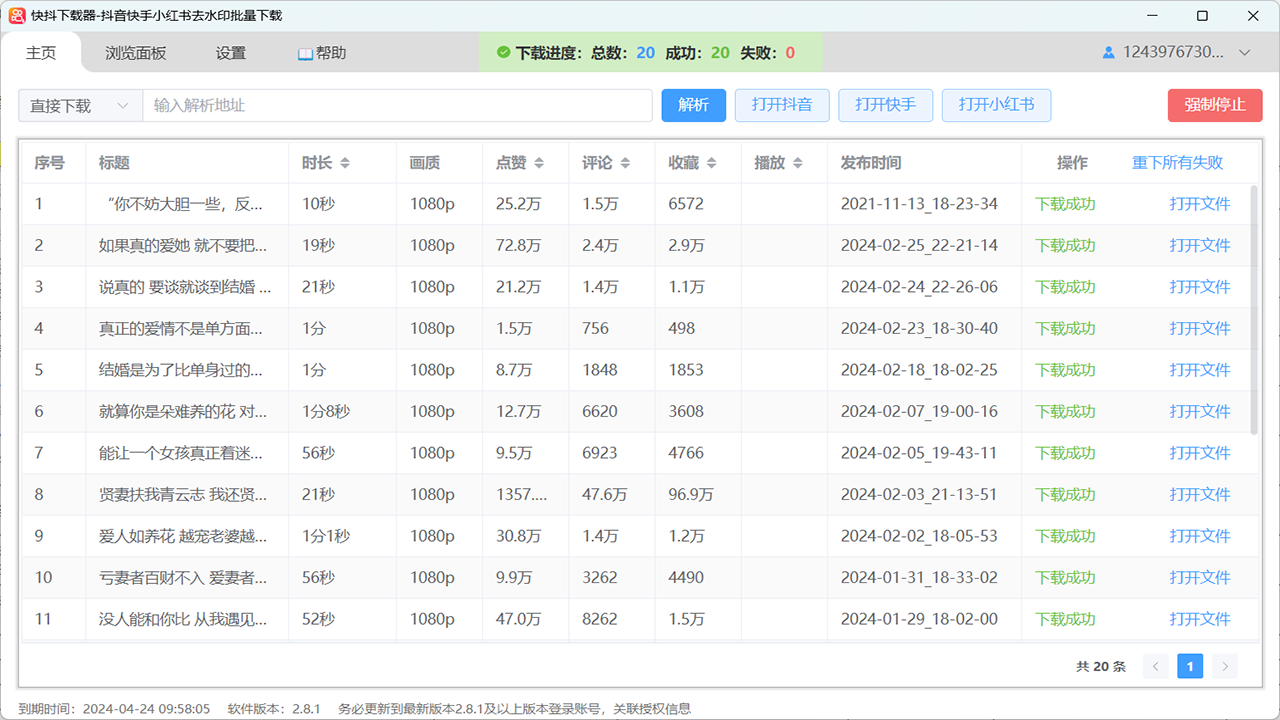1280x720 pixels.
Task: Click the next page arrow
Action: (1224, 666)
